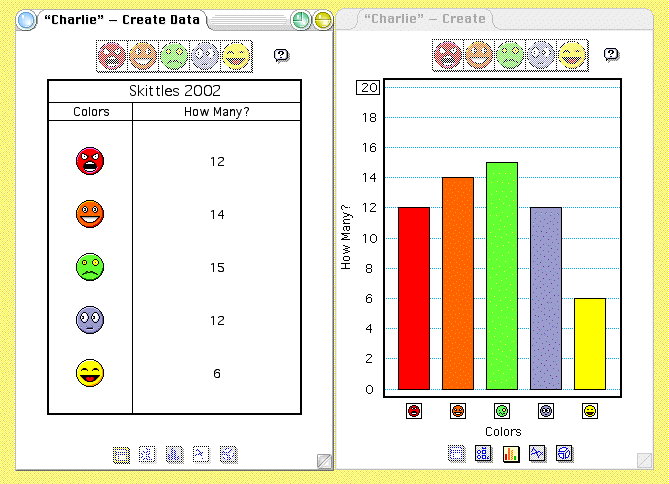Screen dimensions: 669x484
Task: Click red angry face in table Colors column
Action: tap(90, 161)
